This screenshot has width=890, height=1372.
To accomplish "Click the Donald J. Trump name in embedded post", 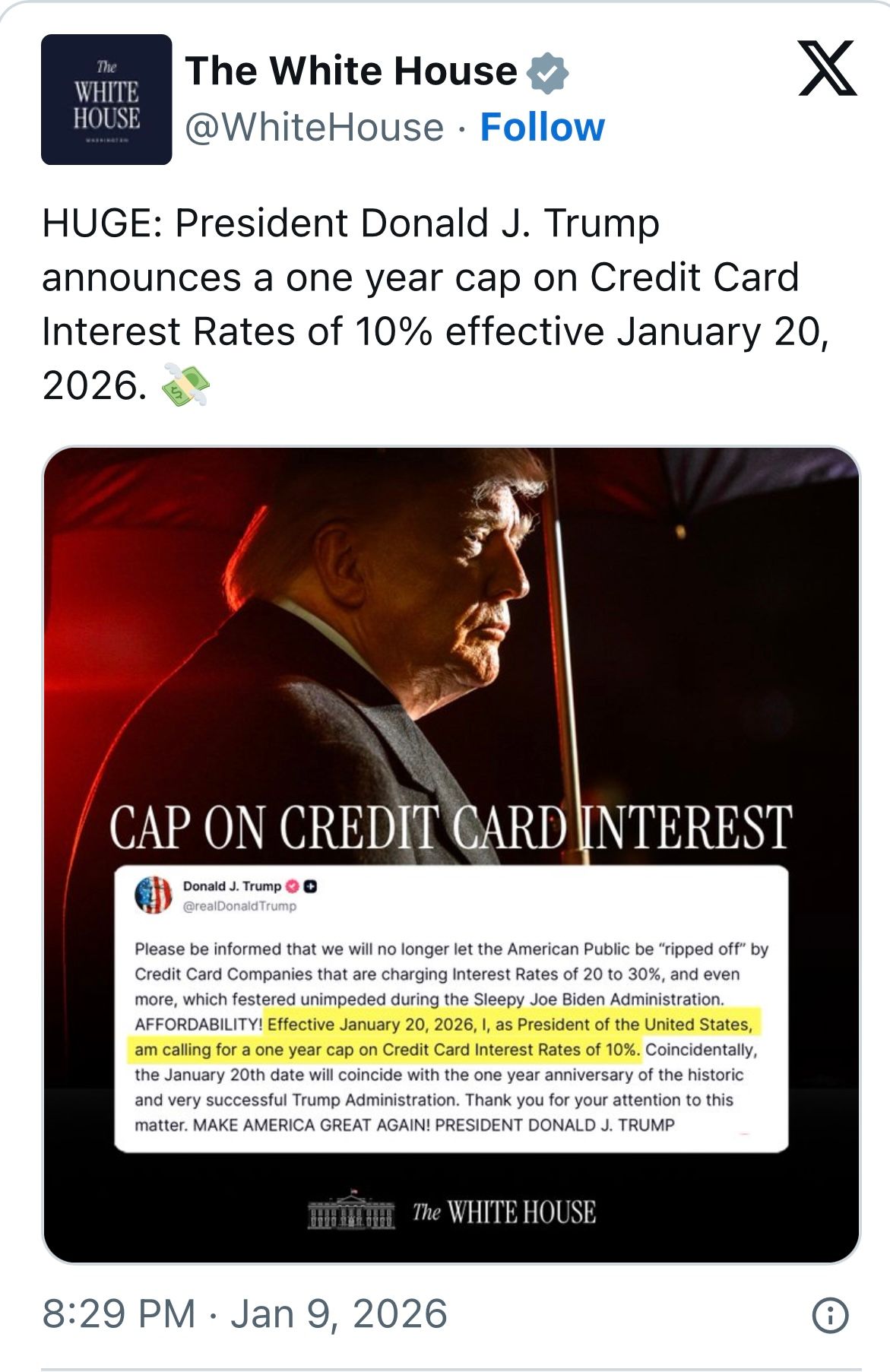I will [x=232, y=886].
